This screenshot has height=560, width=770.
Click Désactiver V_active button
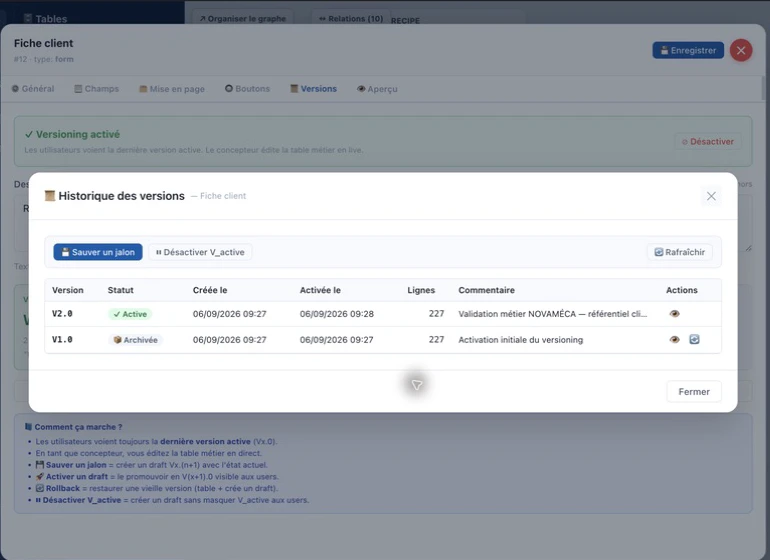[x=200, y=252]
